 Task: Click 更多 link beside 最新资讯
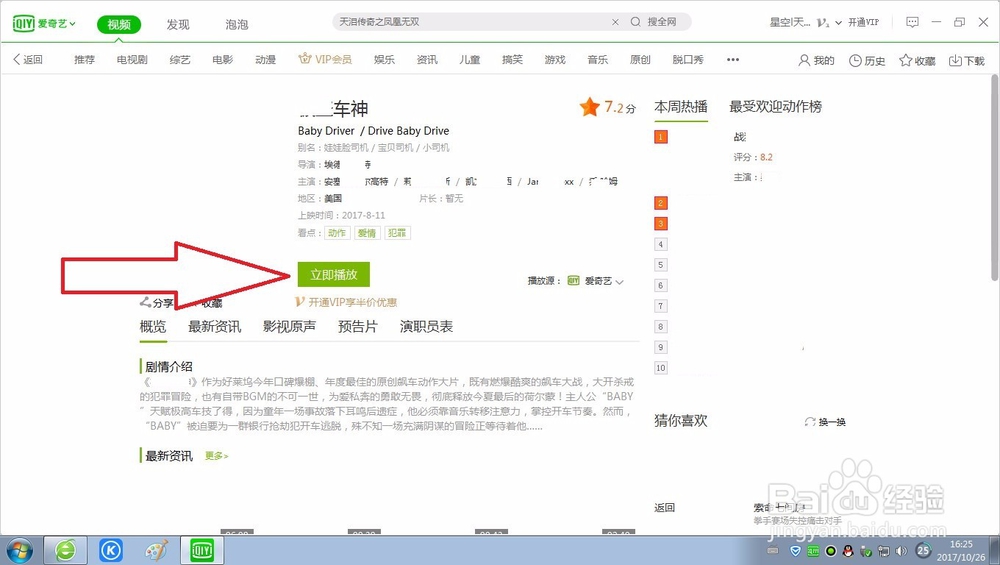point(216,456)
